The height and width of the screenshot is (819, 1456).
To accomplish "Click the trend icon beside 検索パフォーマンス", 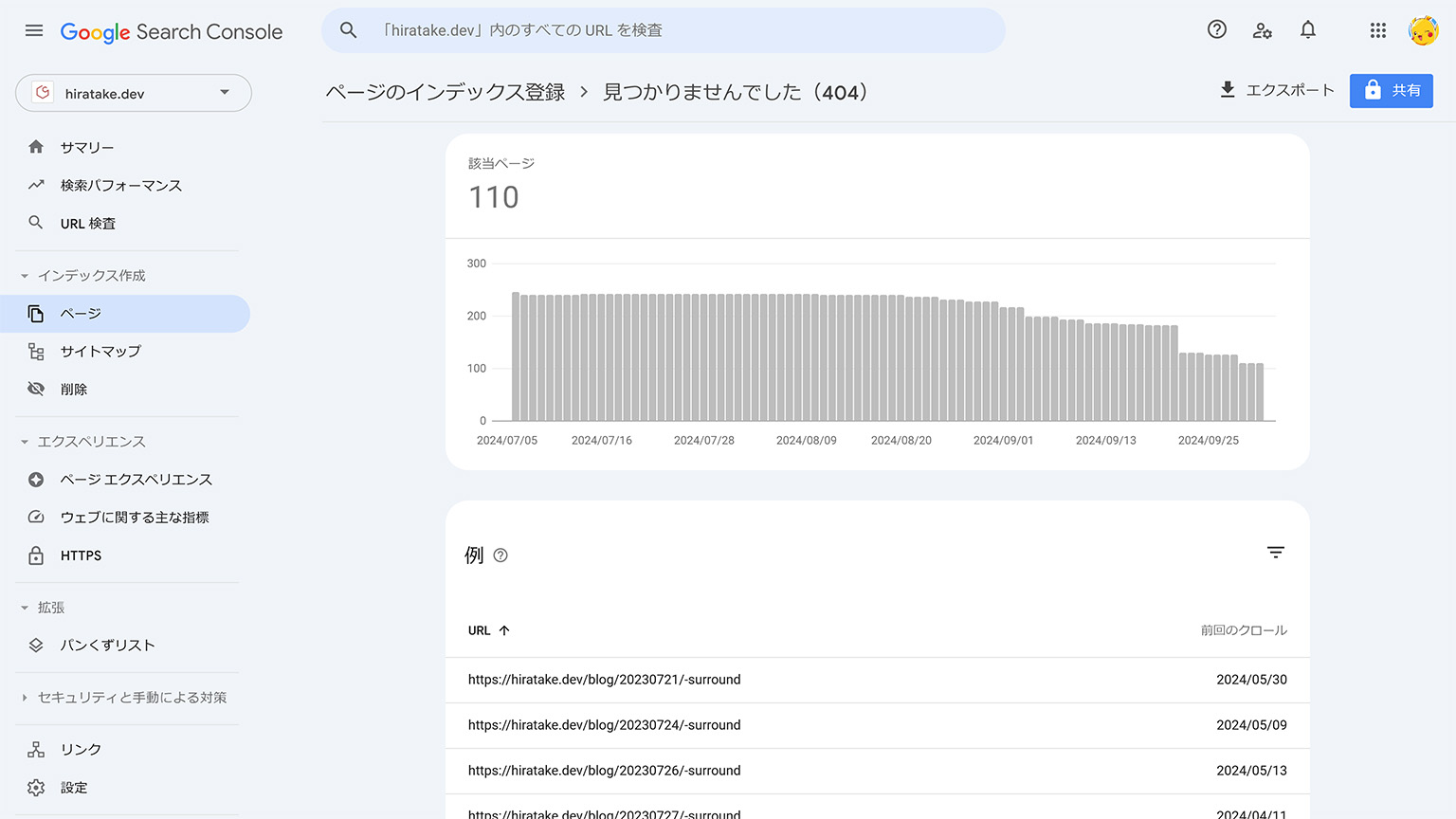I will coord(36,185).
